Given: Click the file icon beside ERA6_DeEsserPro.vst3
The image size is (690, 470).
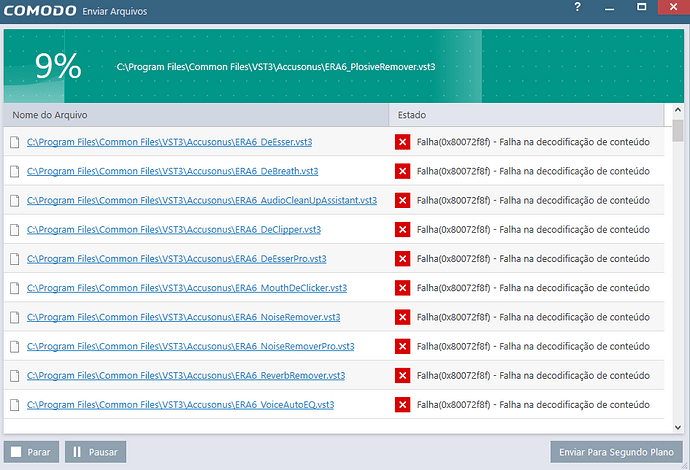Looking at the screenshot, I should [15, 259].
